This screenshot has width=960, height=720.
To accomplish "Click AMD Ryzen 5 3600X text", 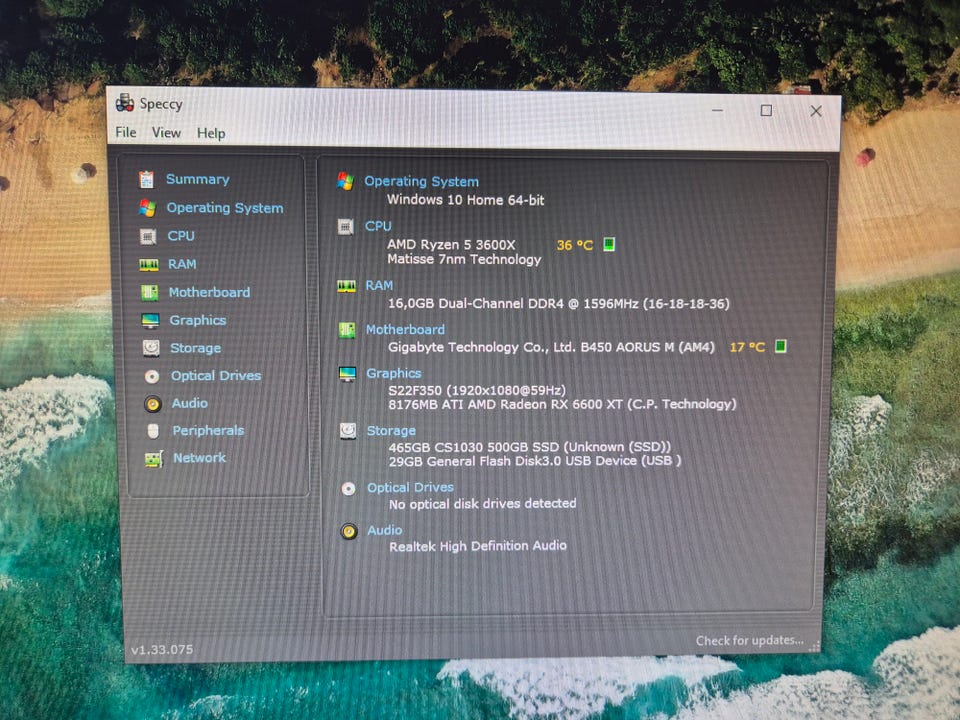I will point(451,245).
